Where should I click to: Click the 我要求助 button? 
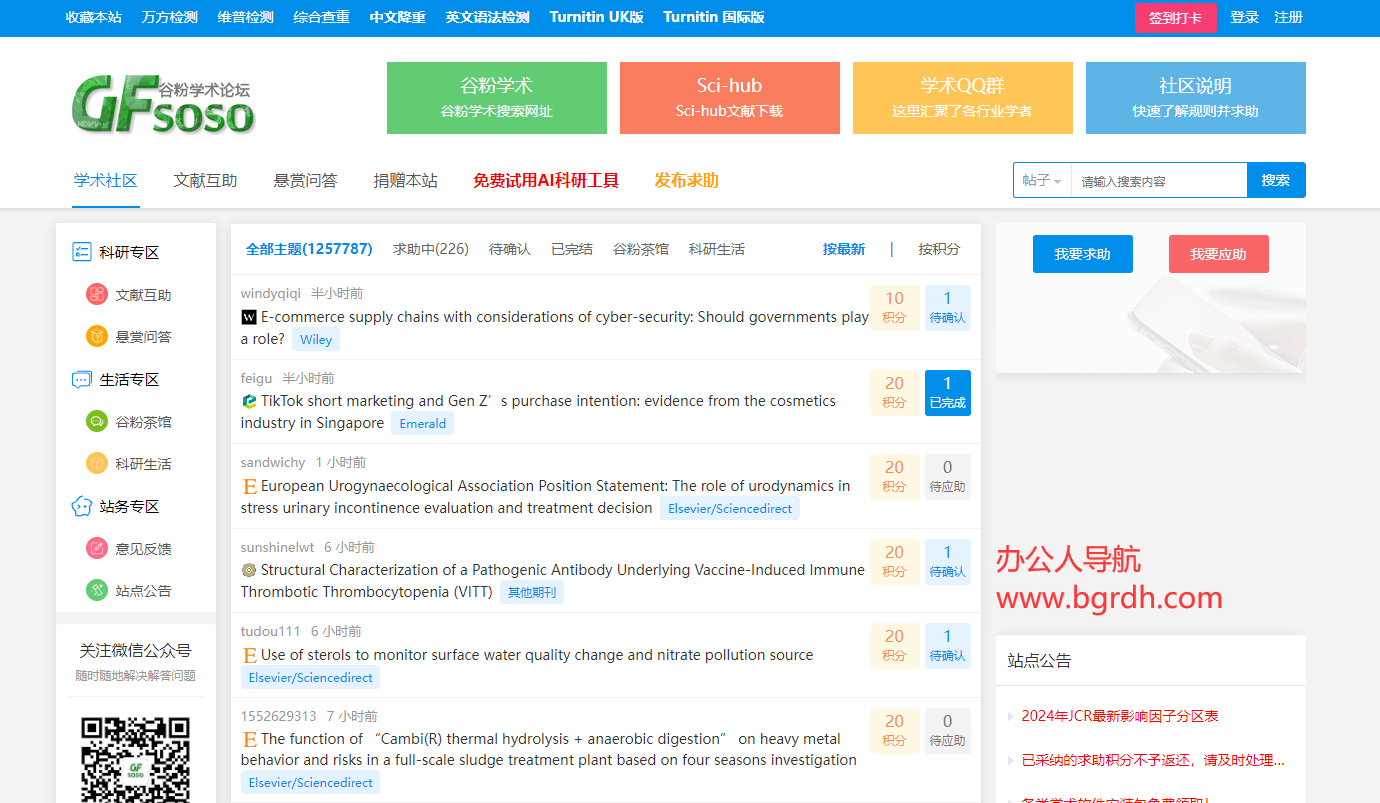pos(1082,254)
